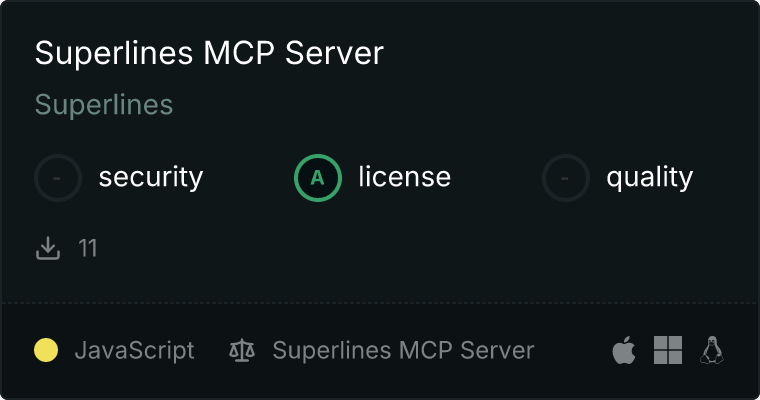Click the download count 11

pyautogui.click(x=88, y=248)
